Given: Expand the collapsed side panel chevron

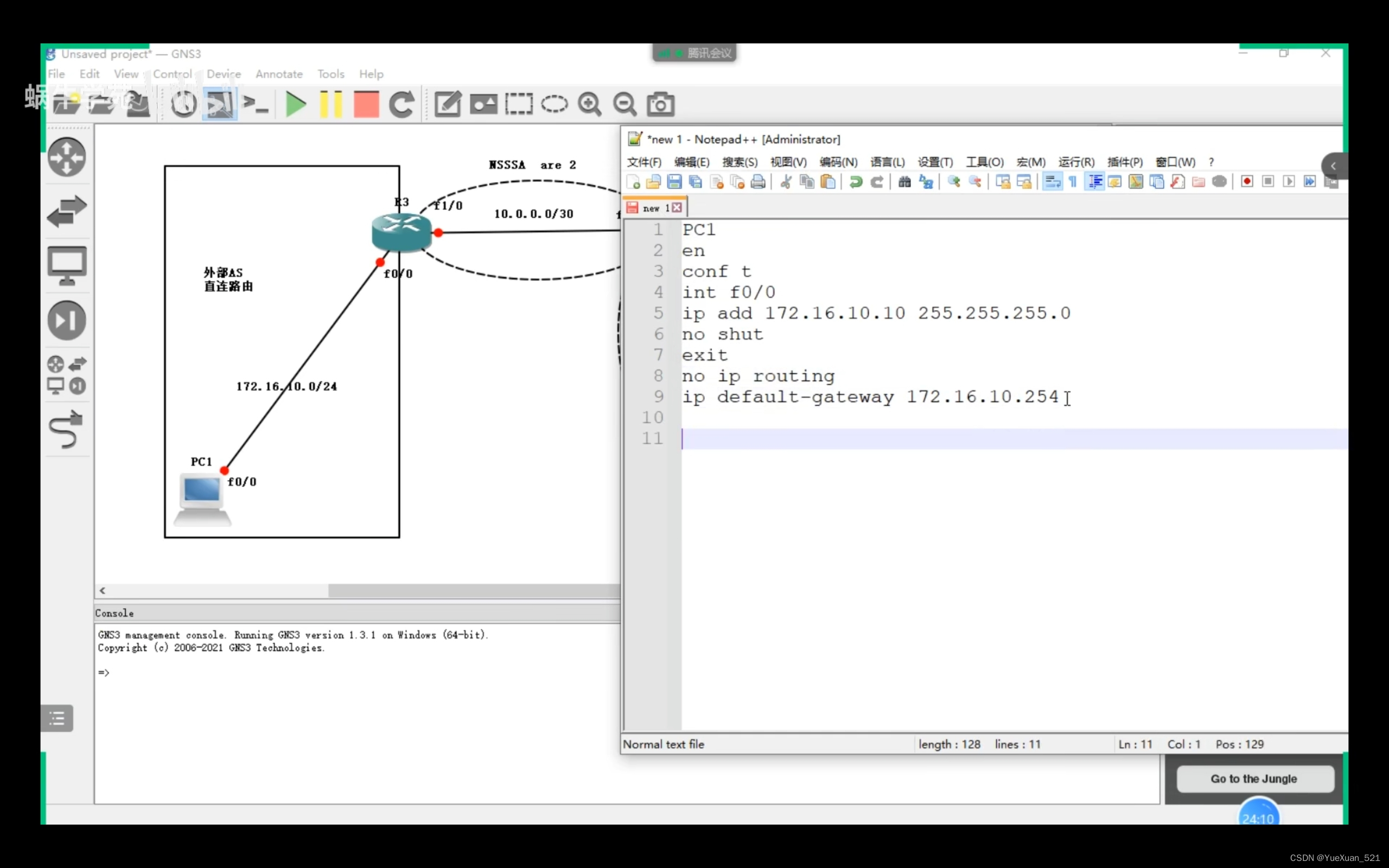Looking at the screenshot, I should (x=1335, y=166).
